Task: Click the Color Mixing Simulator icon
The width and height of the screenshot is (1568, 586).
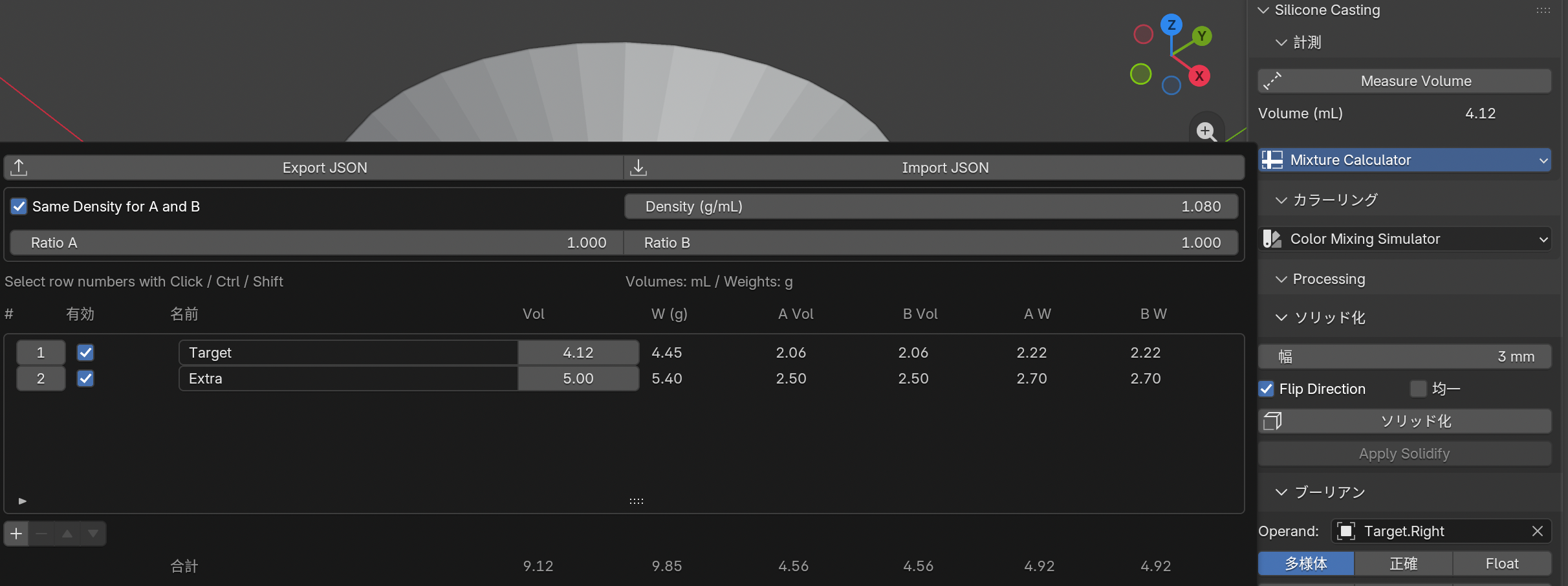Action: [1272, 239]
